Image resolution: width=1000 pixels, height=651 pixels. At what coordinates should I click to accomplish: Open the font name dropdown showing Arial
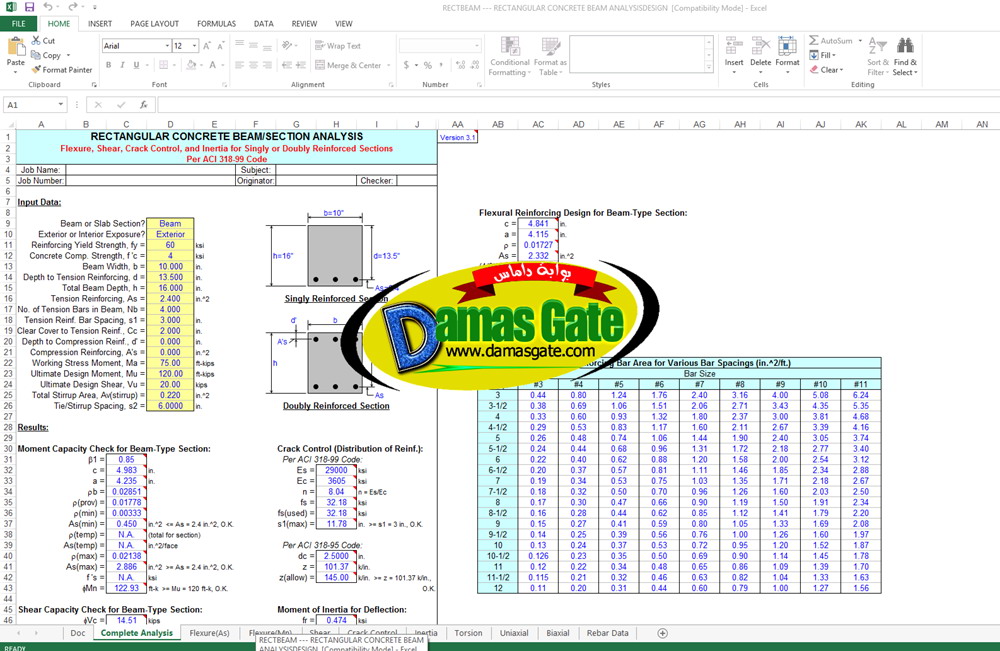click(x=167, y=46)
